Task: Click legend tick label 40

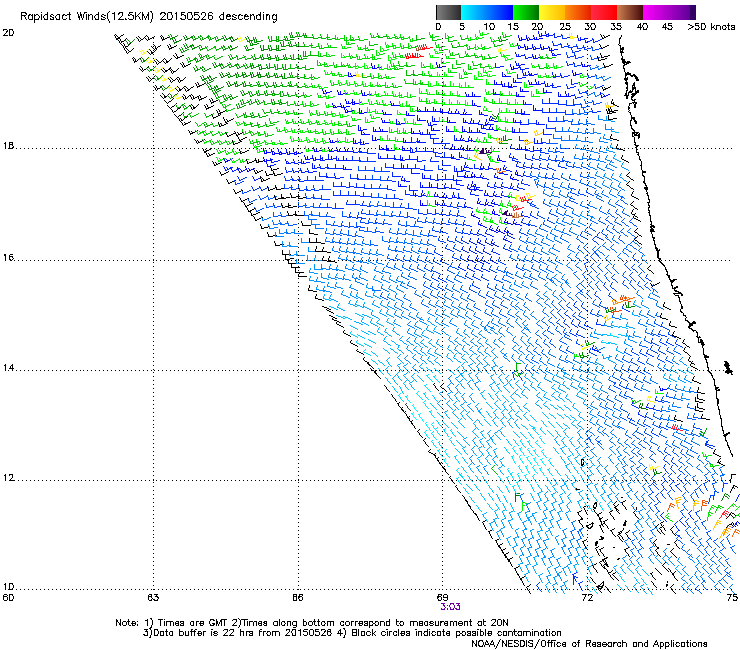Action: coord(642,27)
